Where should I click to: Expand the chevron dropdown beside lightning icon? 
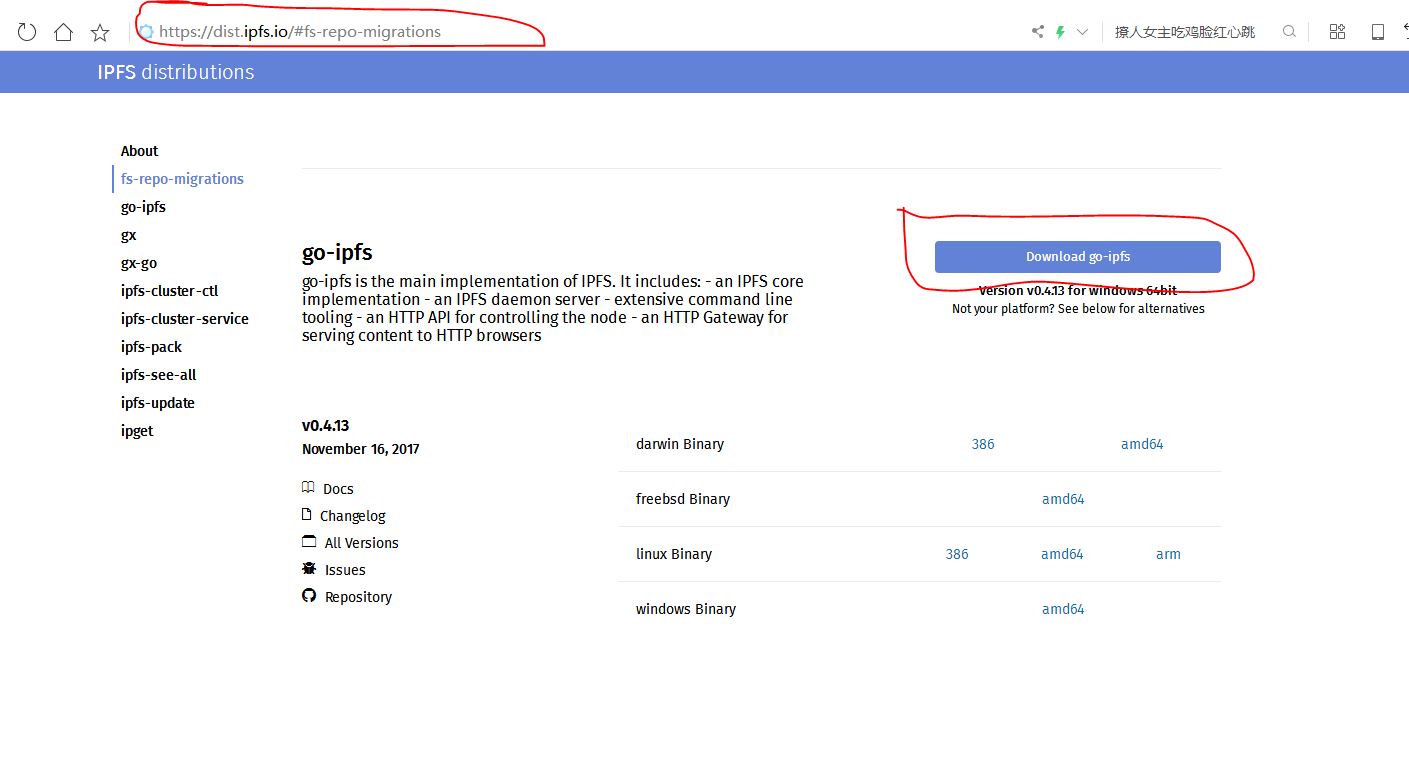(x=1082, y=32)
